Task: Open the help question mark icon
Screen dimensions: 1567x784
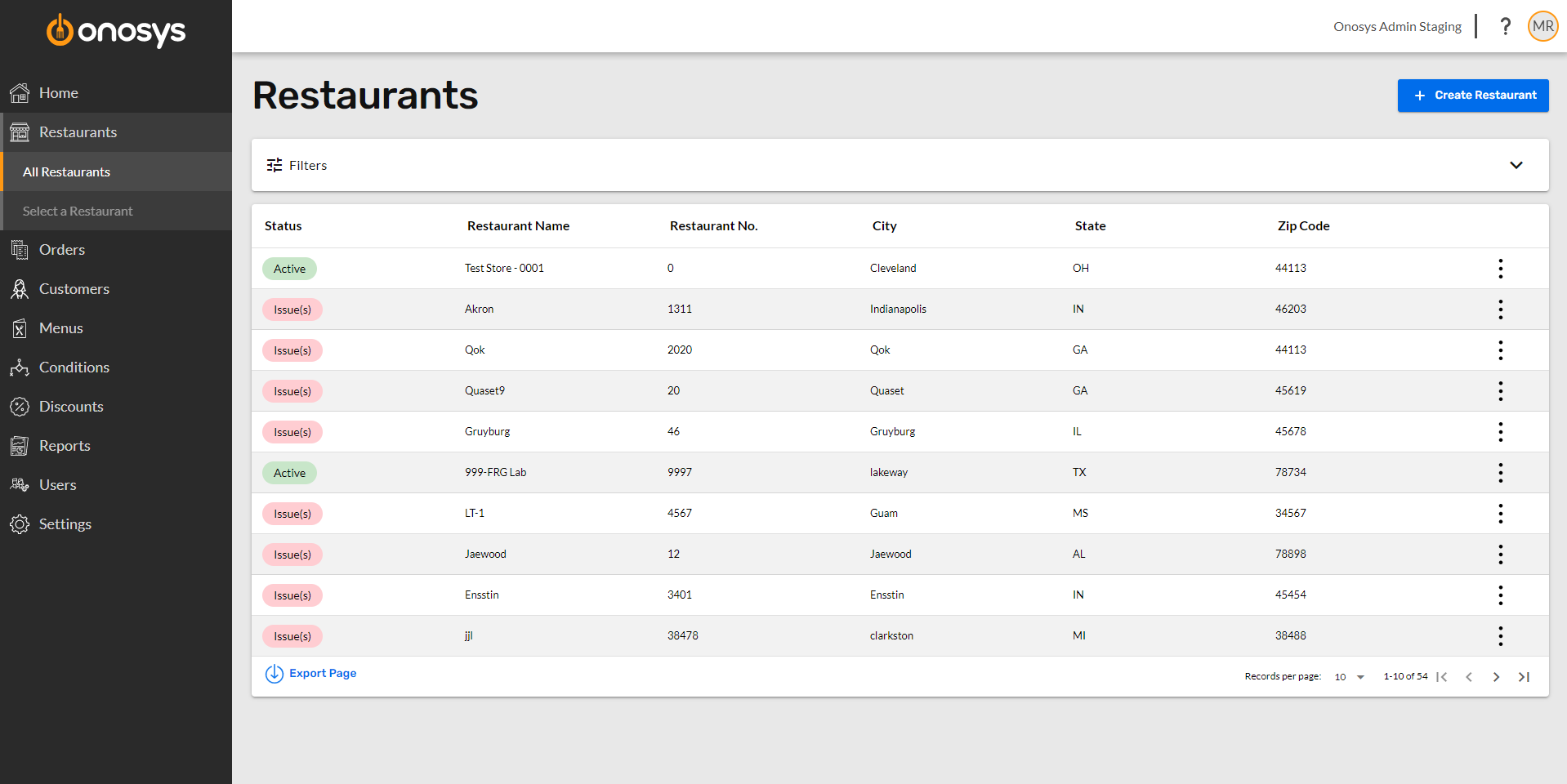Action: click(1506, 25)
